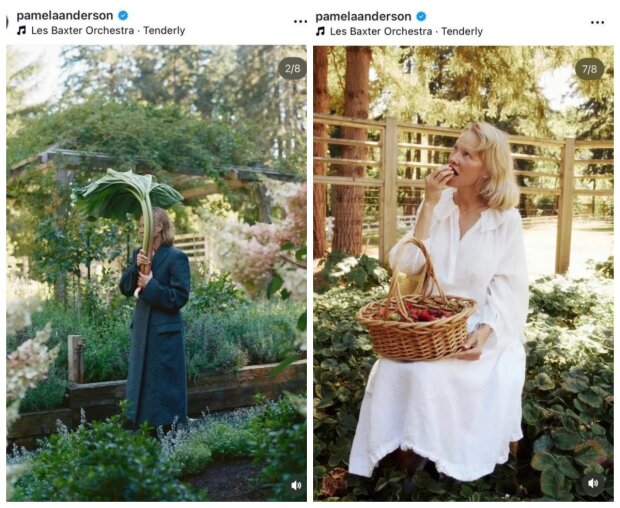This screenshot has height=508, width=620.
Task: Click the left photo with the rhubarb leaf
Action: (x=157, y=273)
